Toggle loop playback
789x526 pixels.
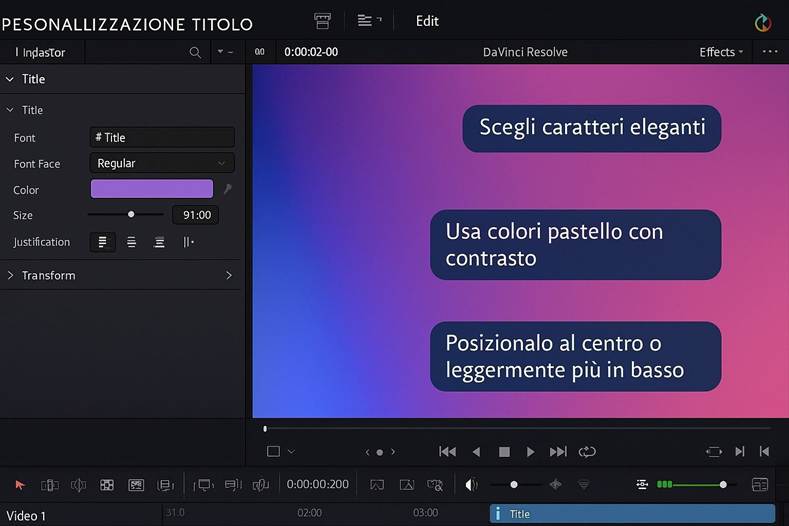587,452
